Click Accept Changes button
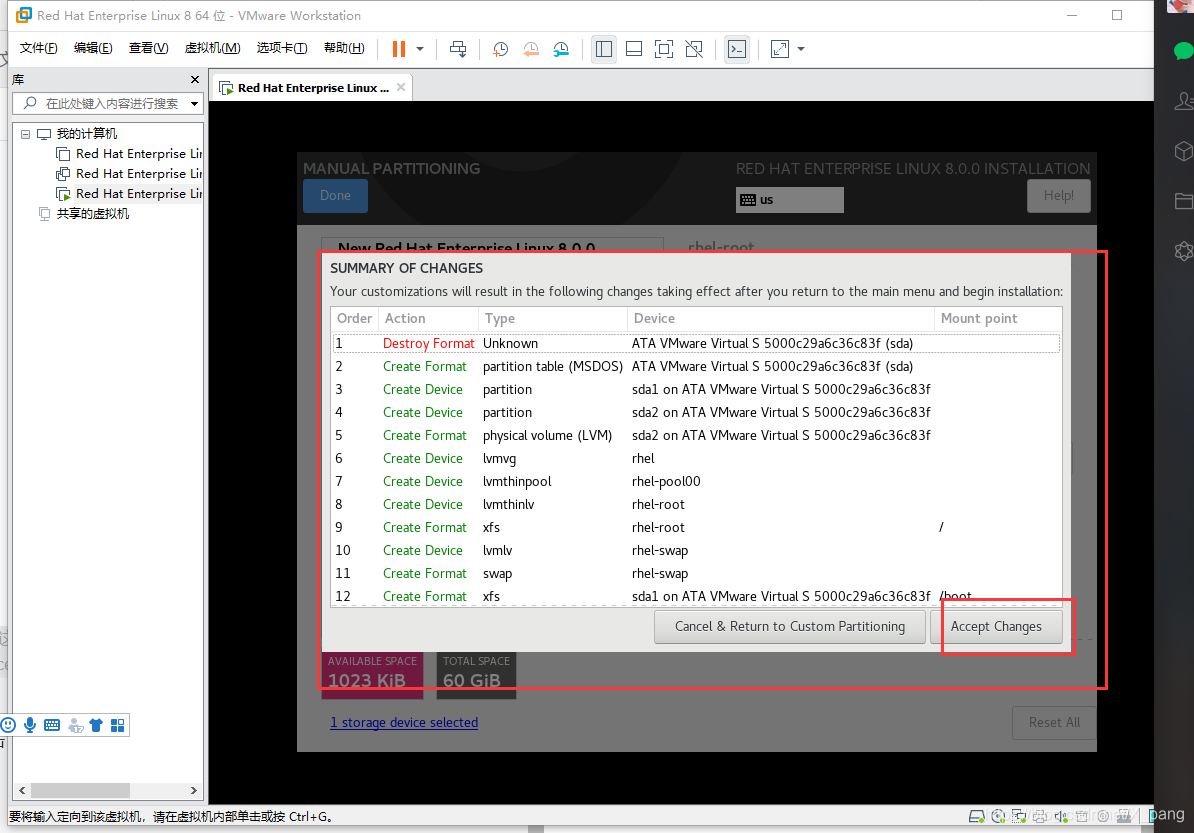Image resolution: width=1194 pixels, height=833 pixels. pos(996,627)
